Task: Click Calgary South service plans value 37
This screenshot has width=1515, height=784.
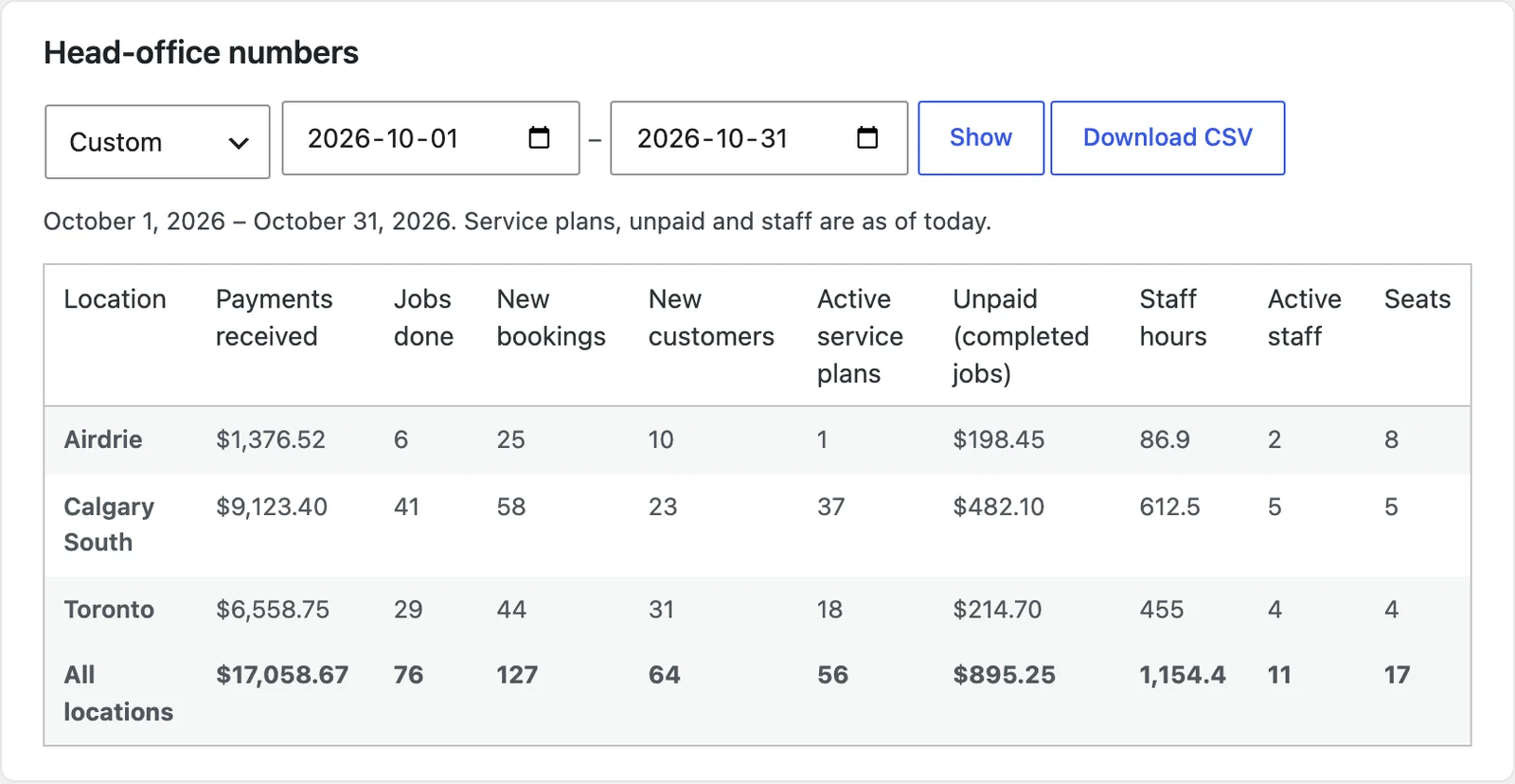Action: 831,507
